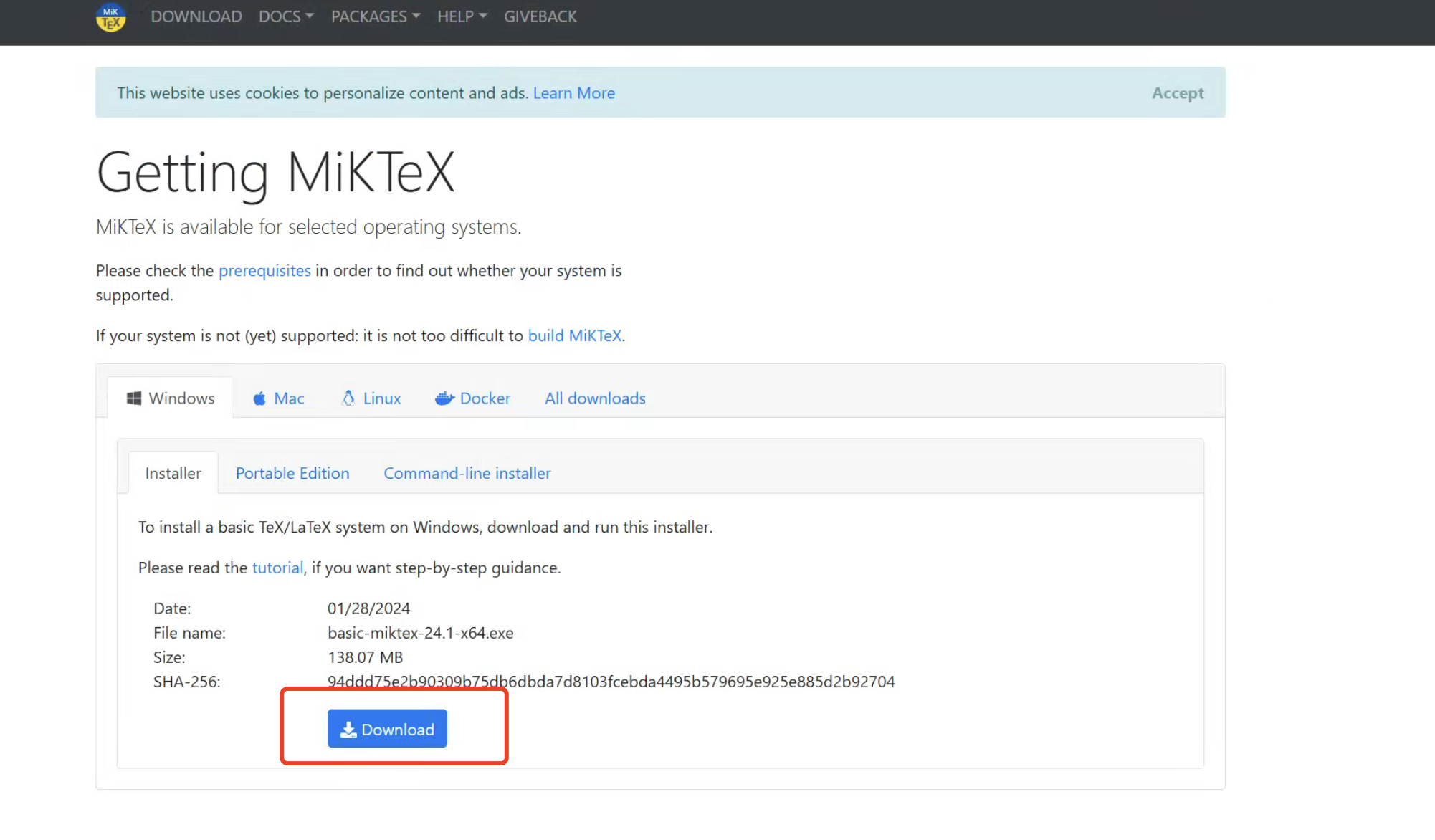The height and width of the screenshot is (840, 1435).
Task: Expand the DOCS dropdown menu
Action: (286, 16)
